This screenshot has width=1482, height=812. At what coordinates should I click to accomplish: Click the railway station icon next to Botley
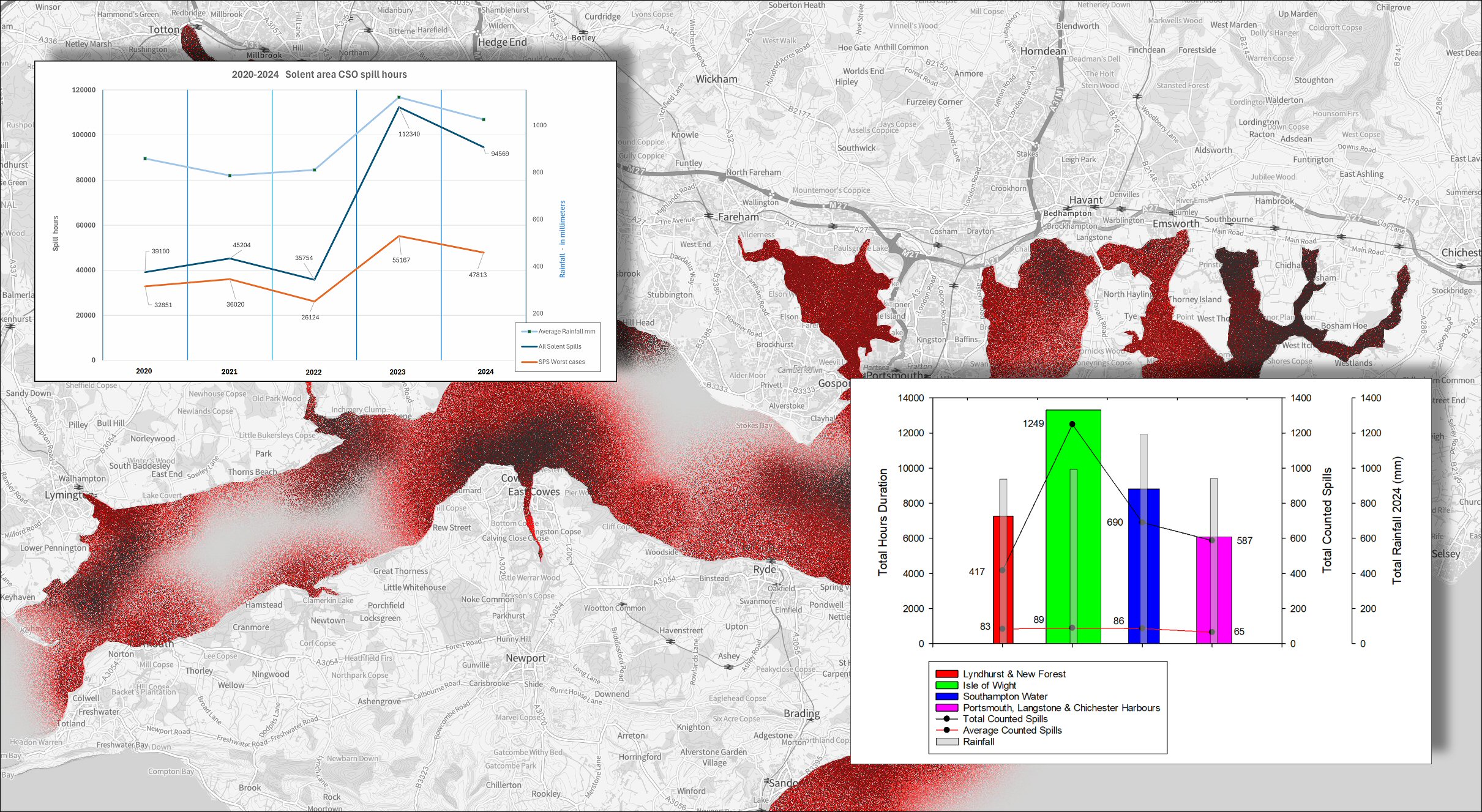pos(583,32)
